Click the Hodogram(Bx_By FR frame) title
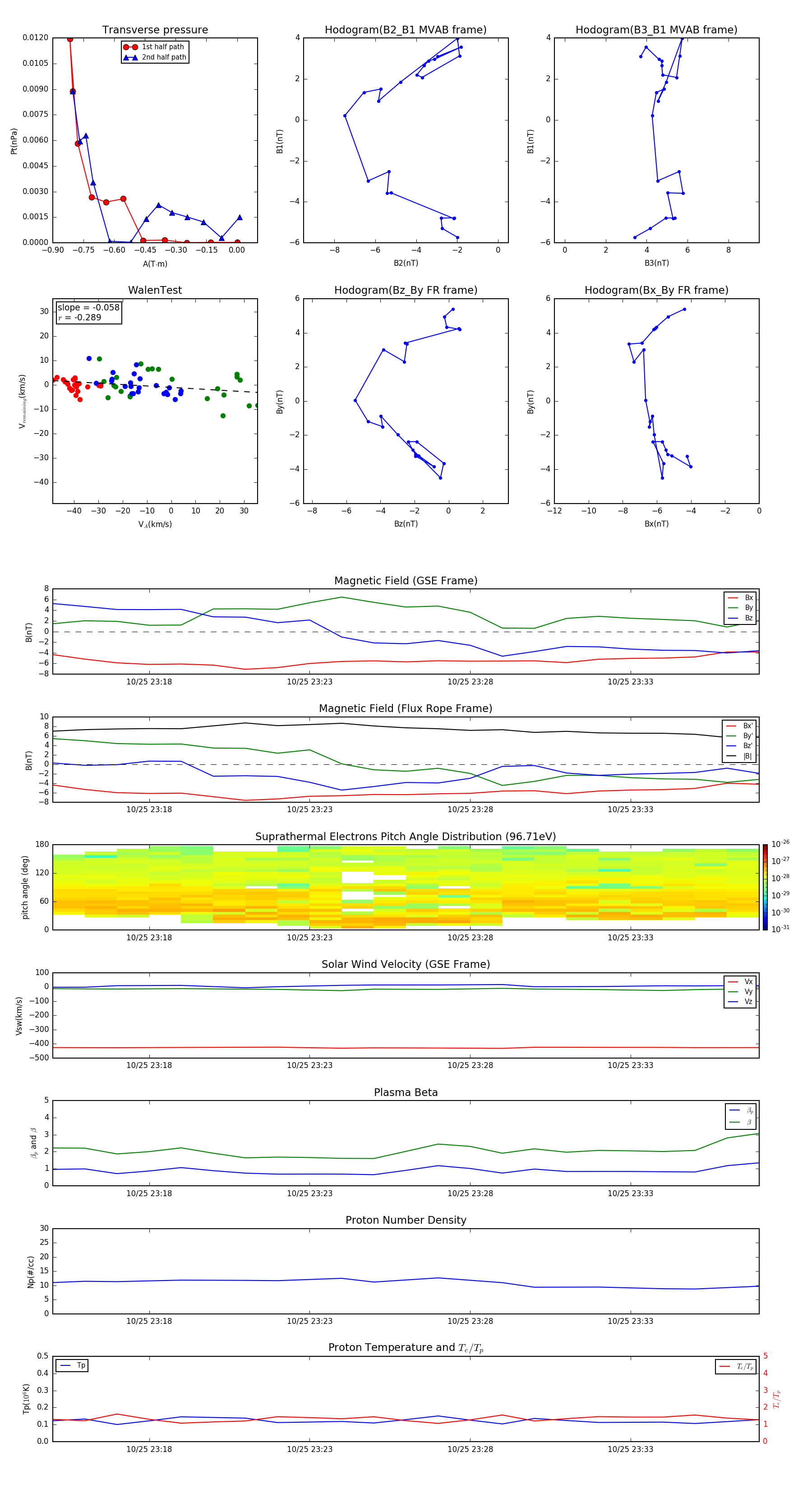812x1489 pixels. click(656, 290)
